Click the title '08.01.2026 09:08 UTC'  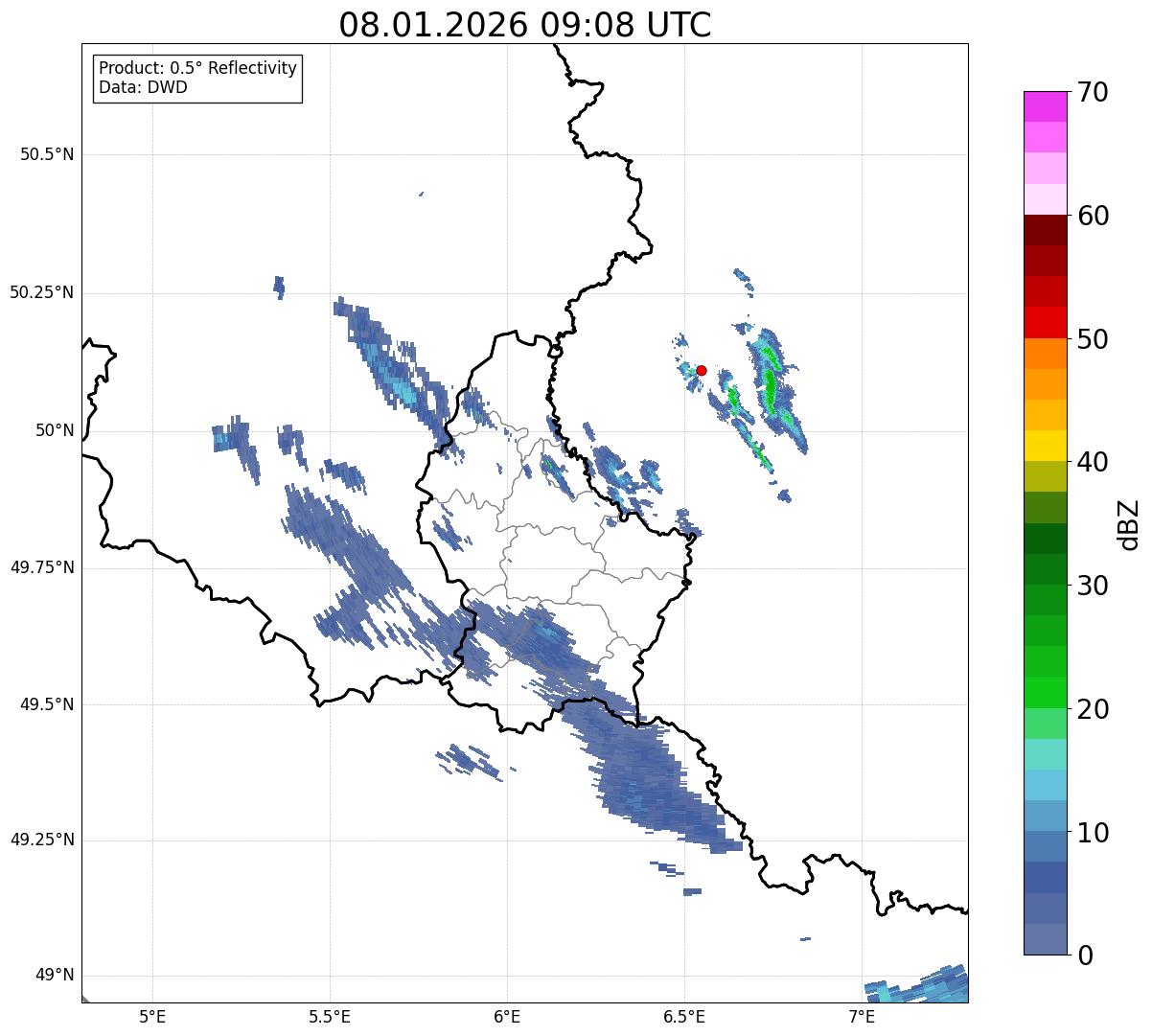point(525,25)
